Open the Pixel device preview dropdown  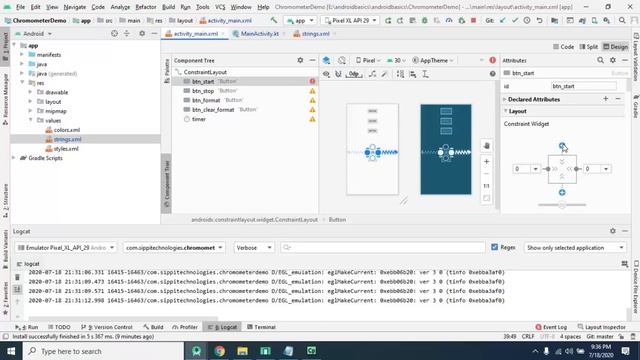368,60
